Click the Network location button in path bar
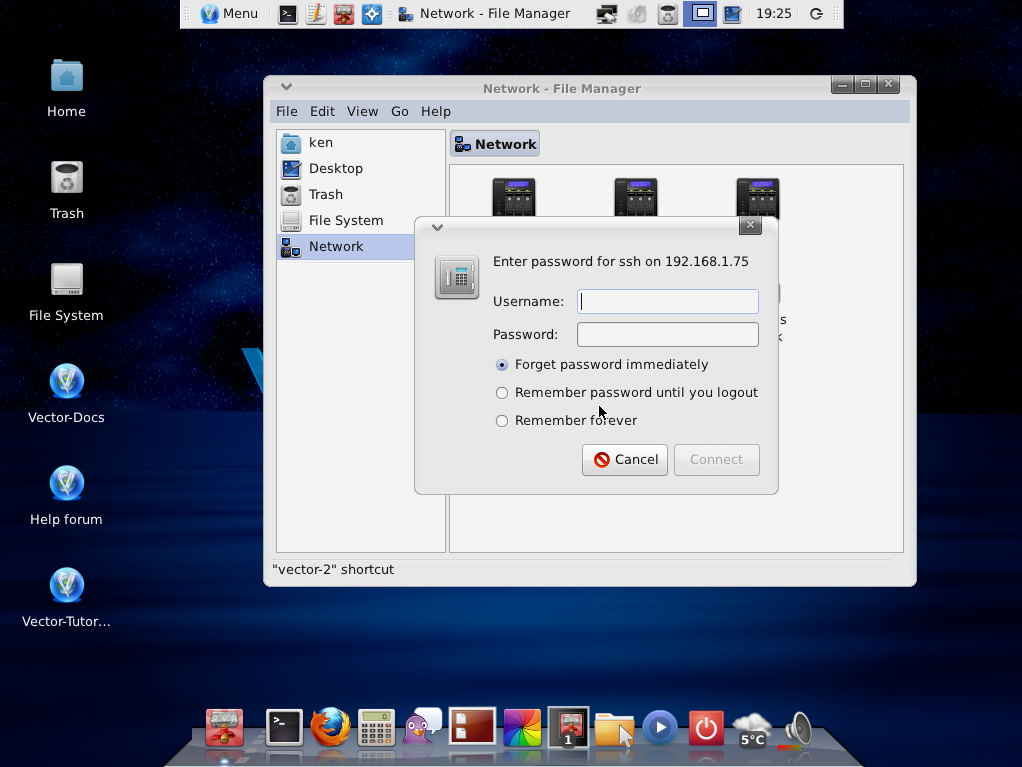Viewport: 1022px width, 767px height. [495, 144]
